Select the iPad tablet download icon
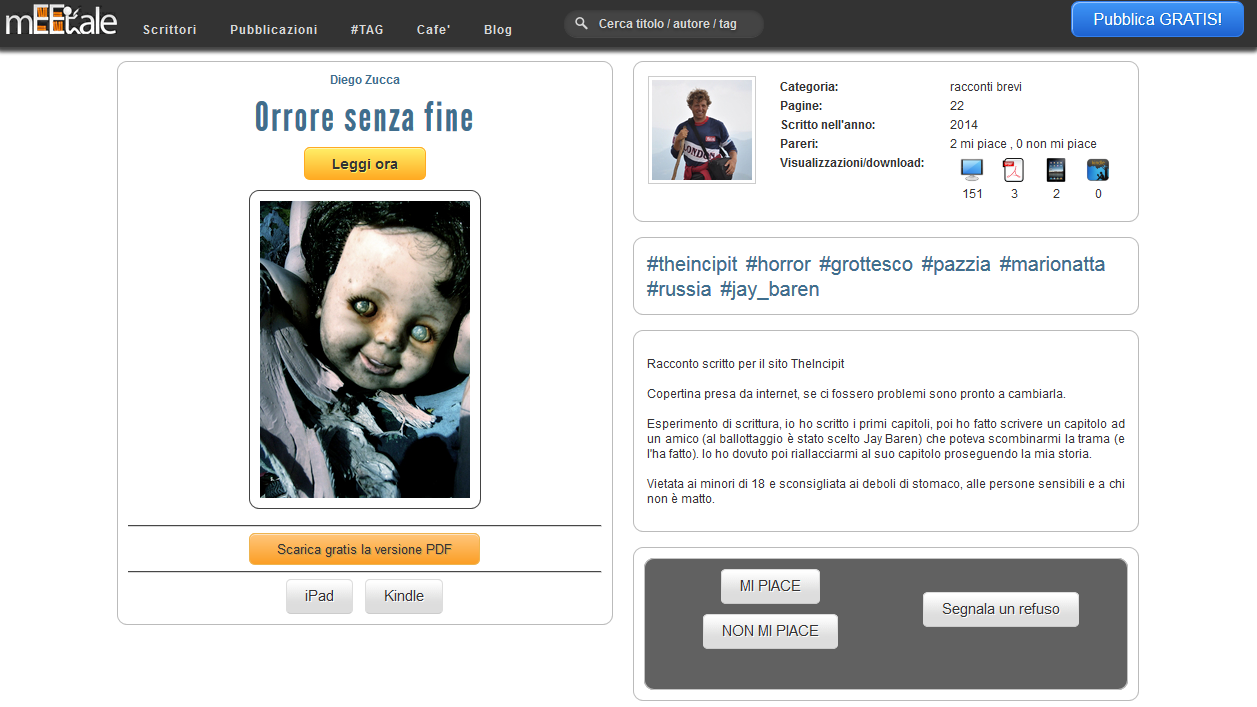This screenshot has width=1257, height=707. (x=1056, y=170)
